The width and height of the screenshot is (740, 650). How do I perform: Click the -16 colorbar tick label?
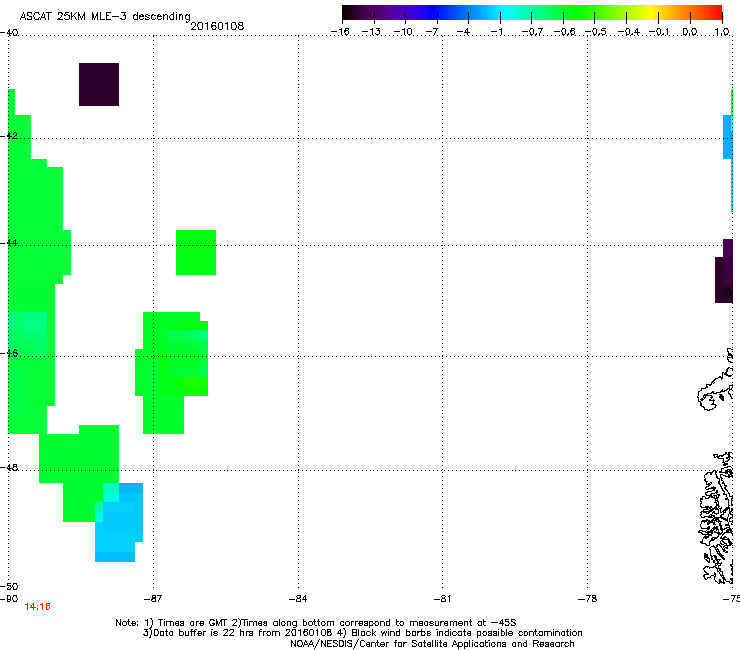(340, 32)
